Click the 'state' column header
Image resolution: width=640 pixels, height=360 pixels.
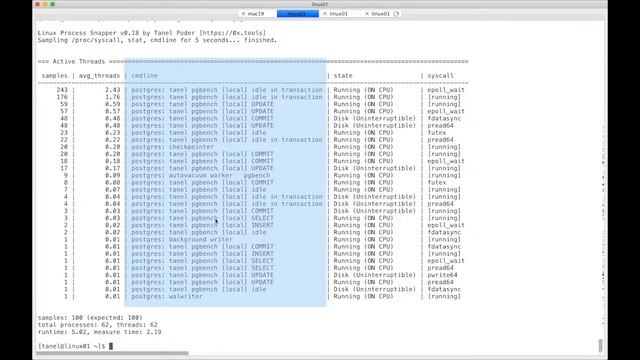pos(343,76)
